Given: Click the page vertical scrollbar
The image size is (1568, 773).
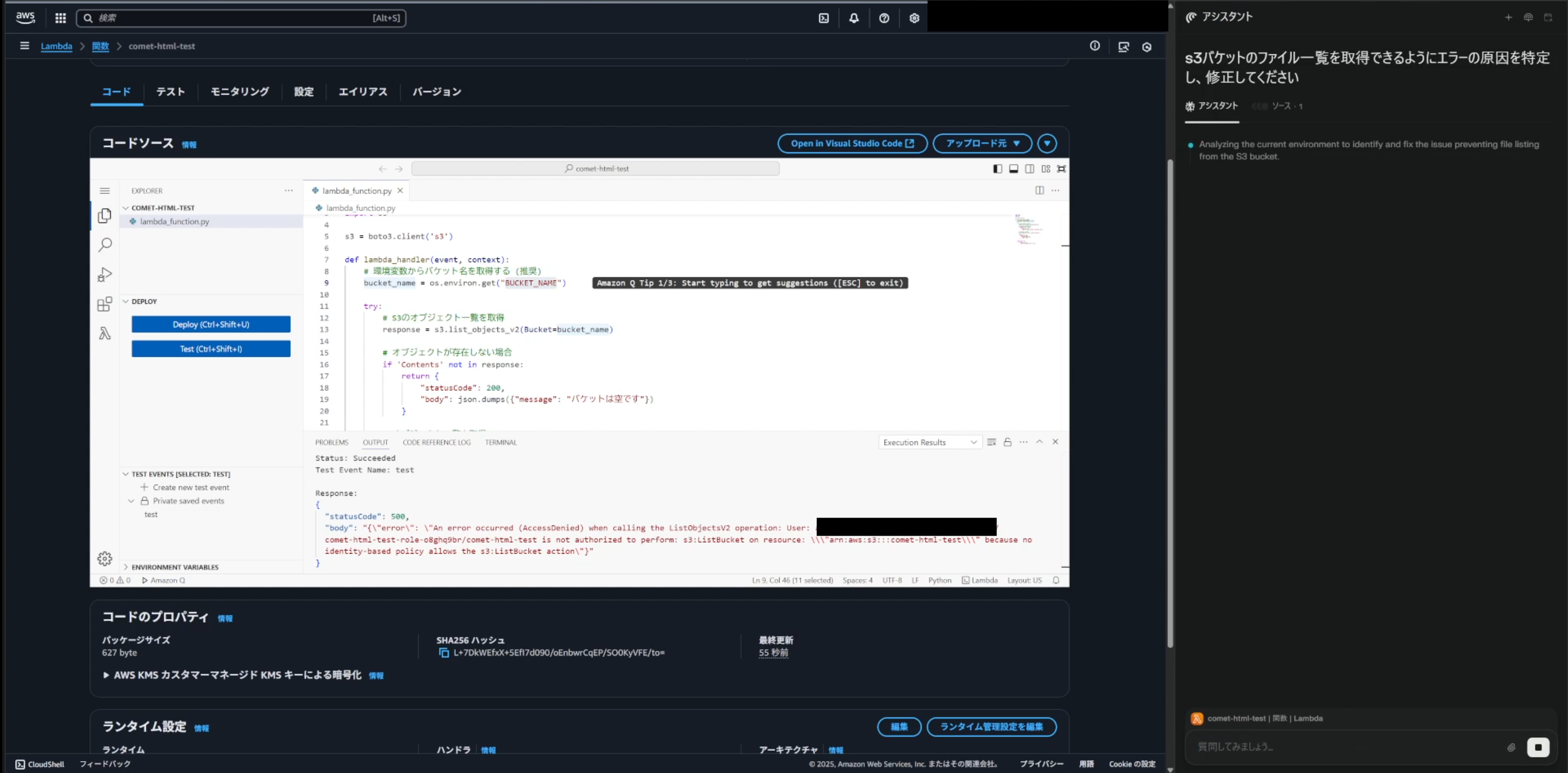Looking at the screenshot, I should [1170, 402].
